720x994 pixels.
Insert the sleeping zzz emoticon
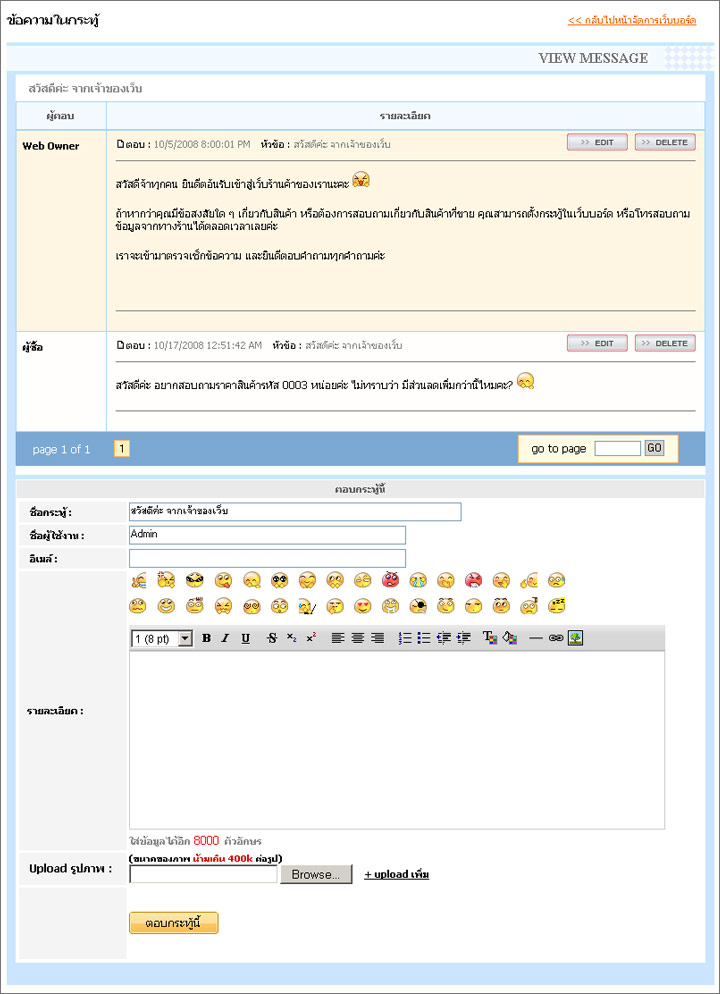tap(556, 606)
